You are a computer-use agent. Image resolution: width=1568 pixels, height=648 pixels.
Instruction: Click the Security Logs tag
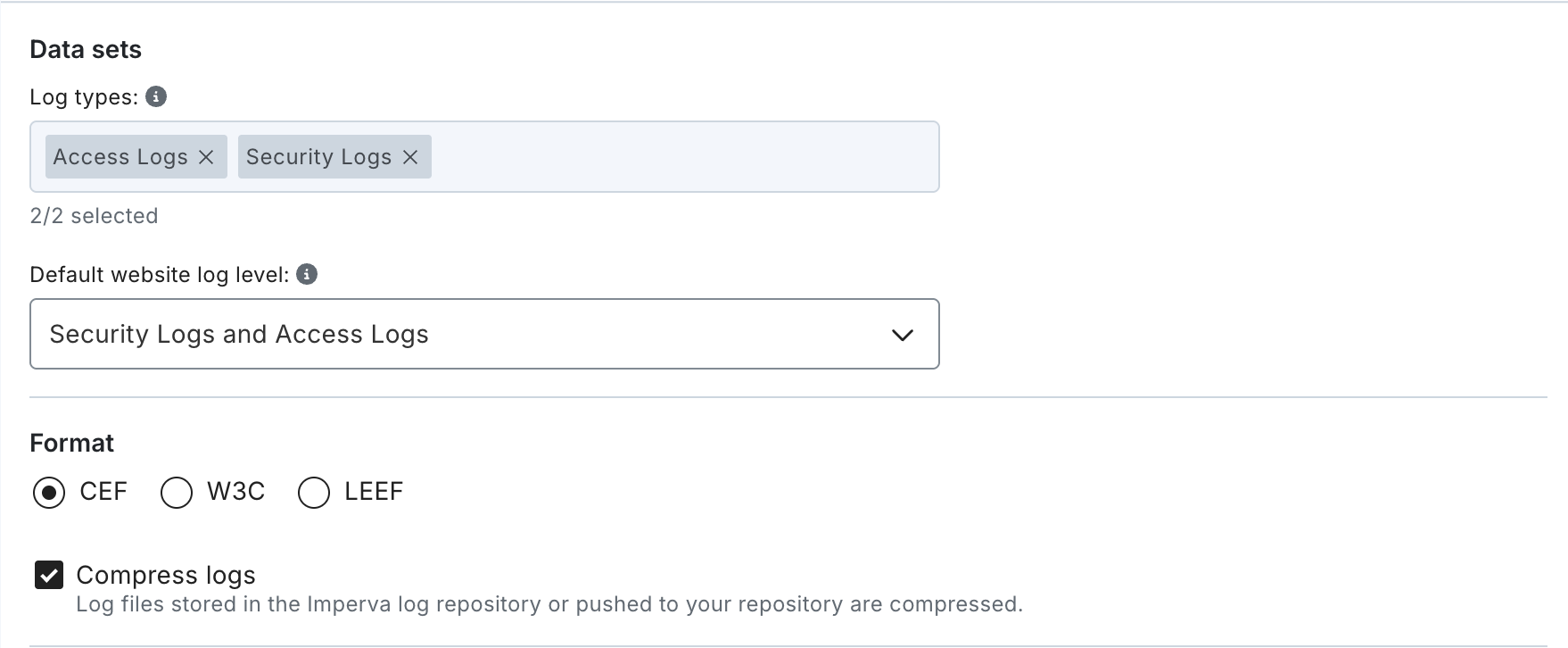point(318,156)
